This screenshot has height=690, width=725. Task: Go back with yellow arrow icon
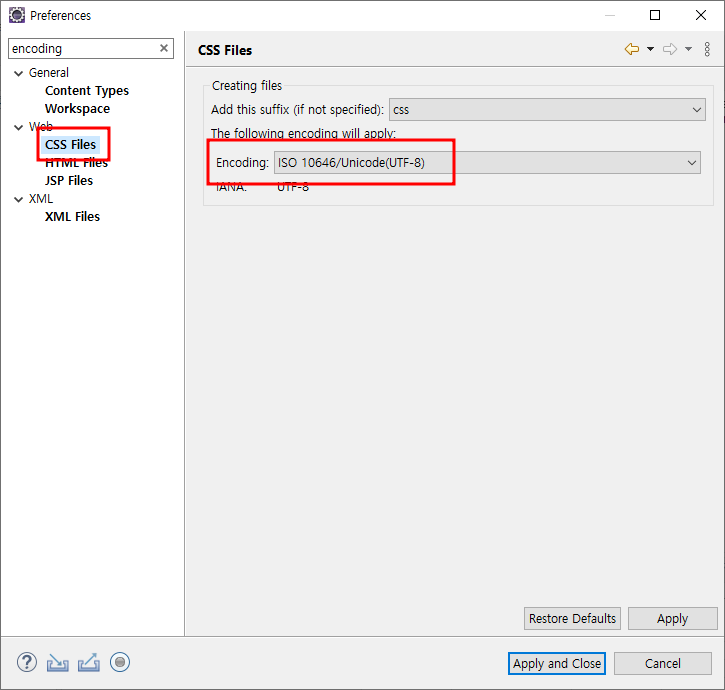click(632, 49)
